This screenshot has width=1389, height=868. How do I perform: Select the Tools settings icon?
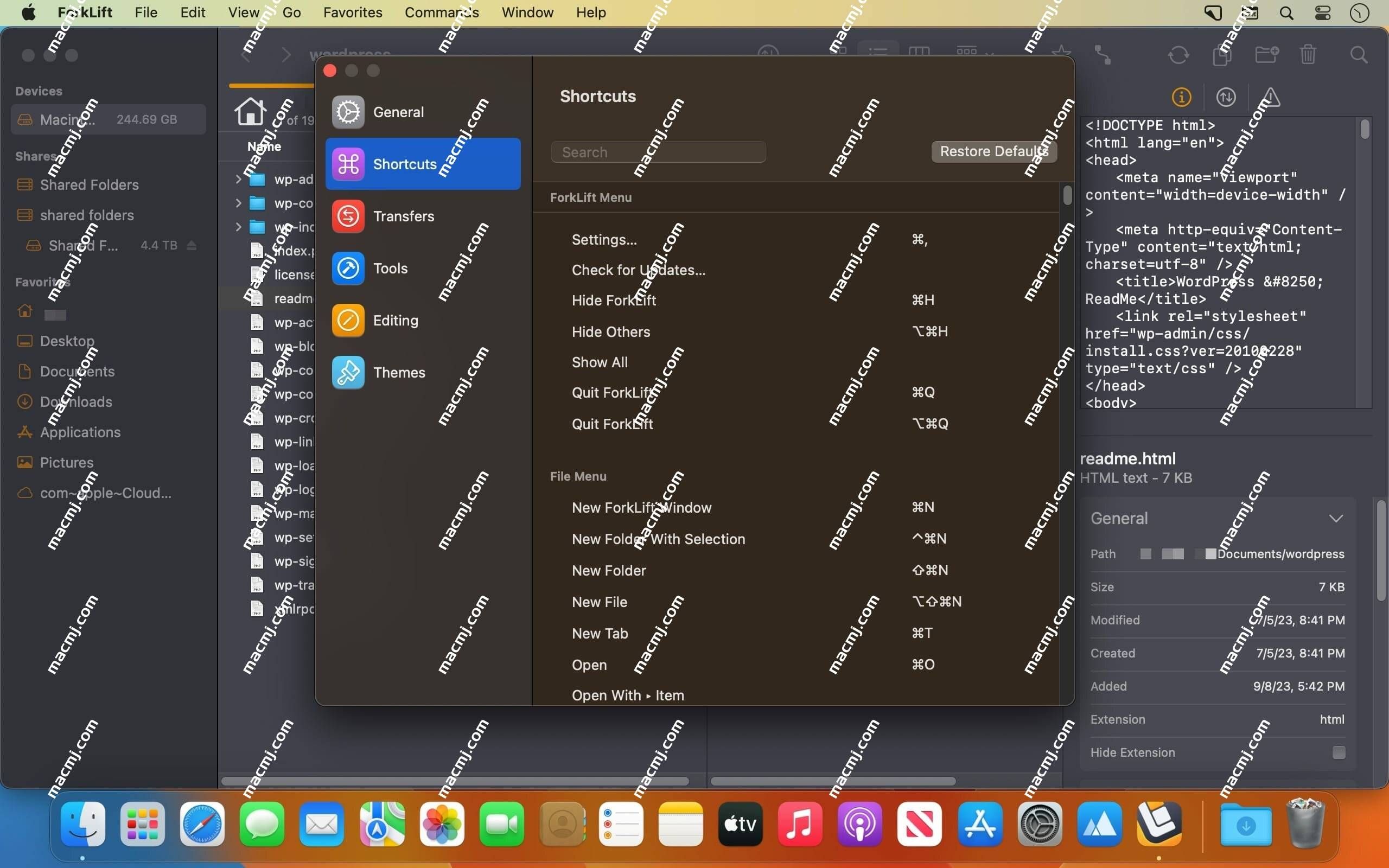(348, 268)
